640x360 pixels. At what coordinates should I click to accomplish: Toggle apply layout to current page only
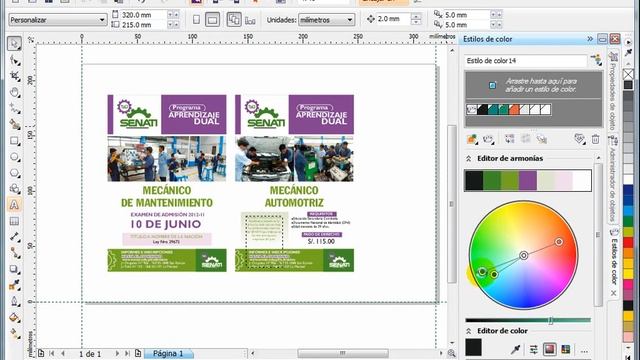pos(250,20)
